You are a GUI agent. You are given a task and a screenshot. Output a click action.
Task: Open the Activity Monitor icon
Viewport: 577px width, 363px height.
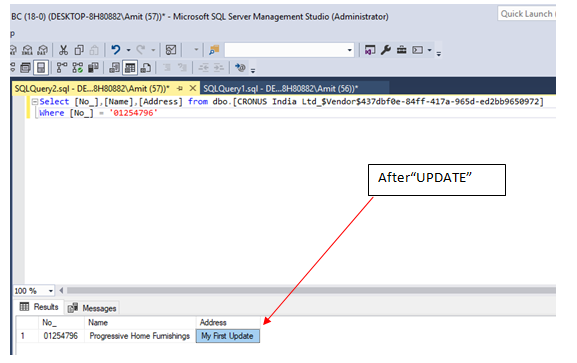171,50
